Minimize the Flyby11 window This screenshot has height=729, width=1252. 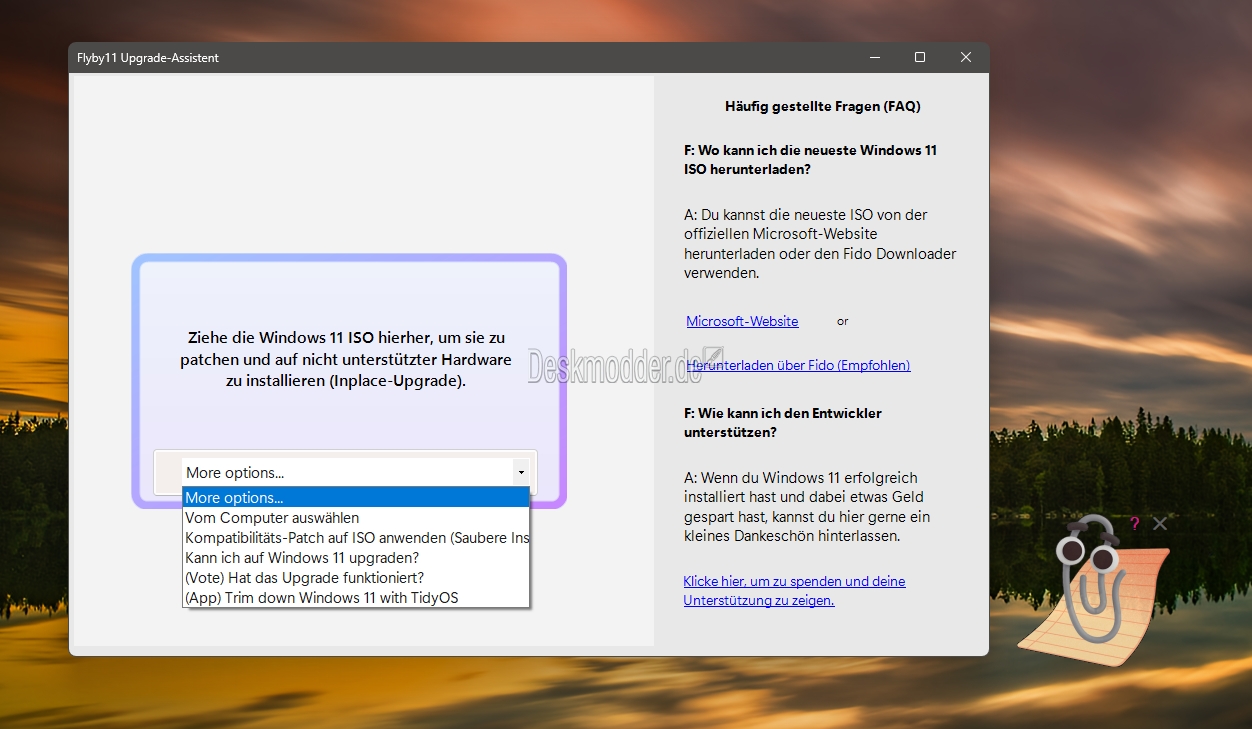(874, 58)
